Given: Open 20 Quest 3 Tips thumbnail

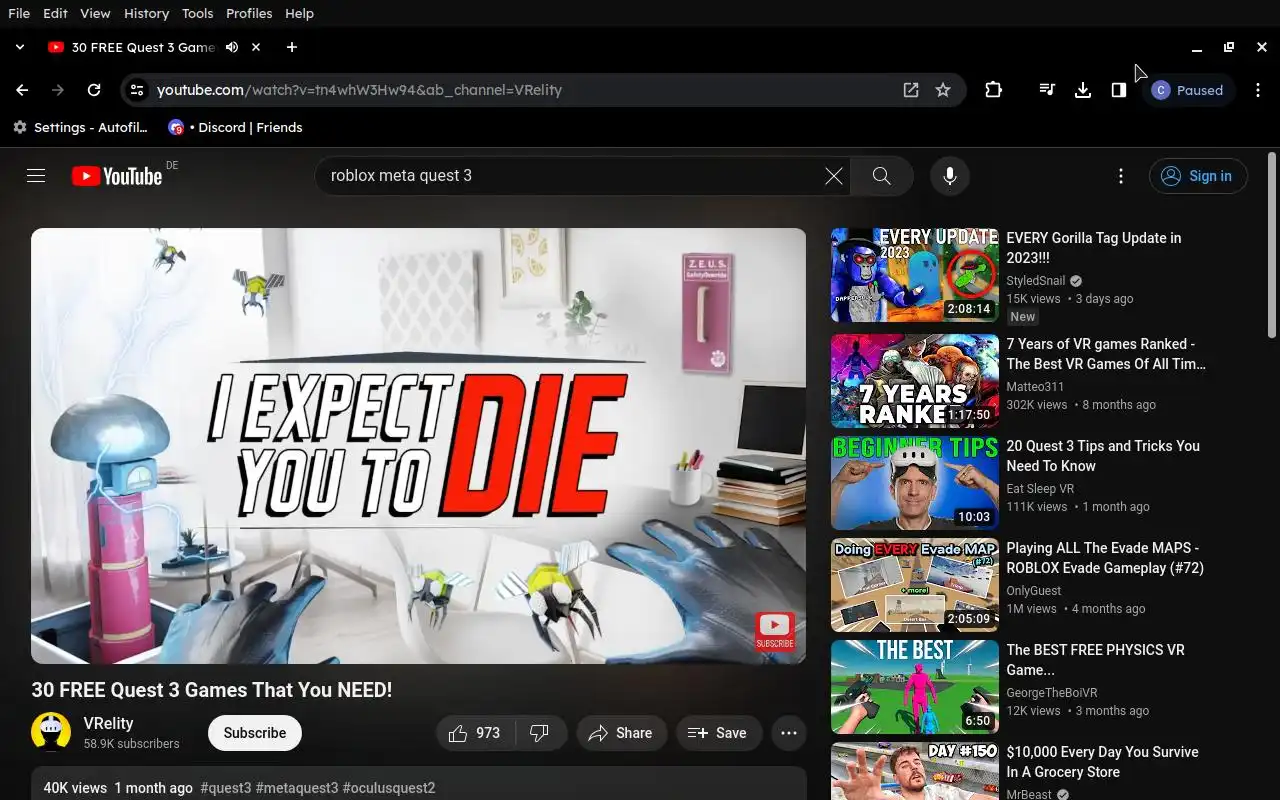Looking at the screenshot, I should tap(915, 483).
